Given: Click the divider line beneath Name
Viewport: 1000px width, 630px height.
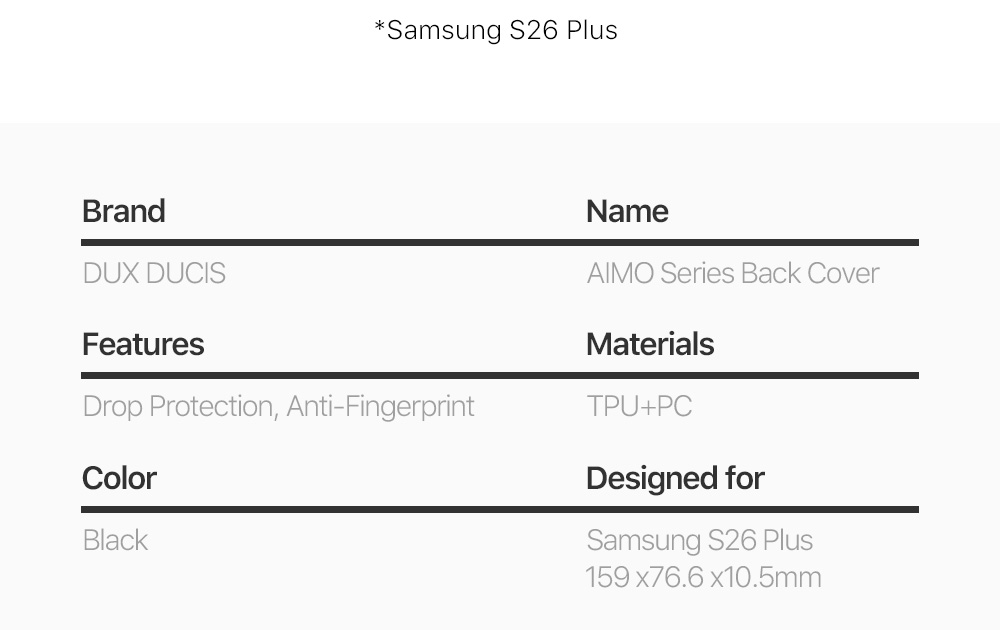Looking at the screenshot, I should pyautogui.click(x=752, y=242).
